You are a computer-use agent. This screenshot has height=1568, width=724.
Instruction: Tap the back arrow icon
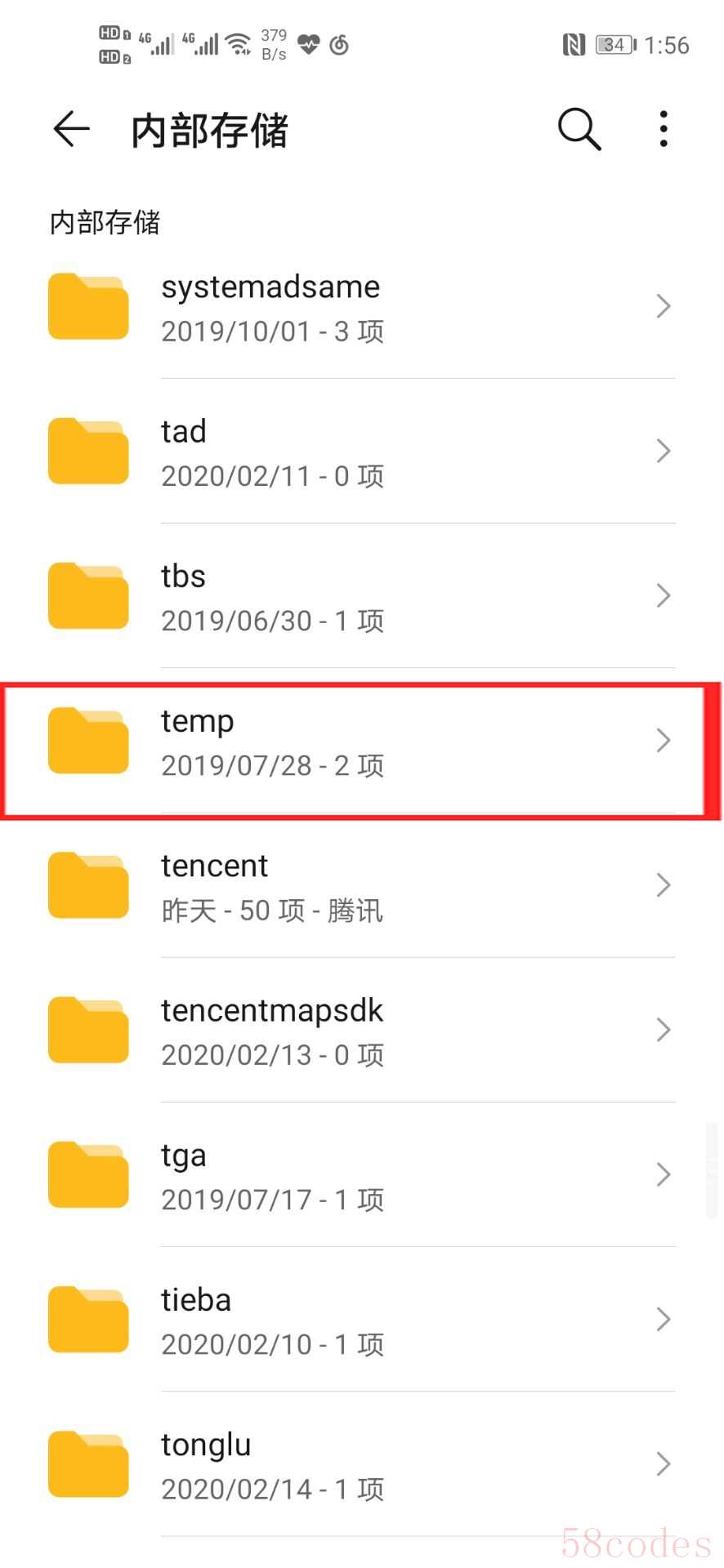71,129
